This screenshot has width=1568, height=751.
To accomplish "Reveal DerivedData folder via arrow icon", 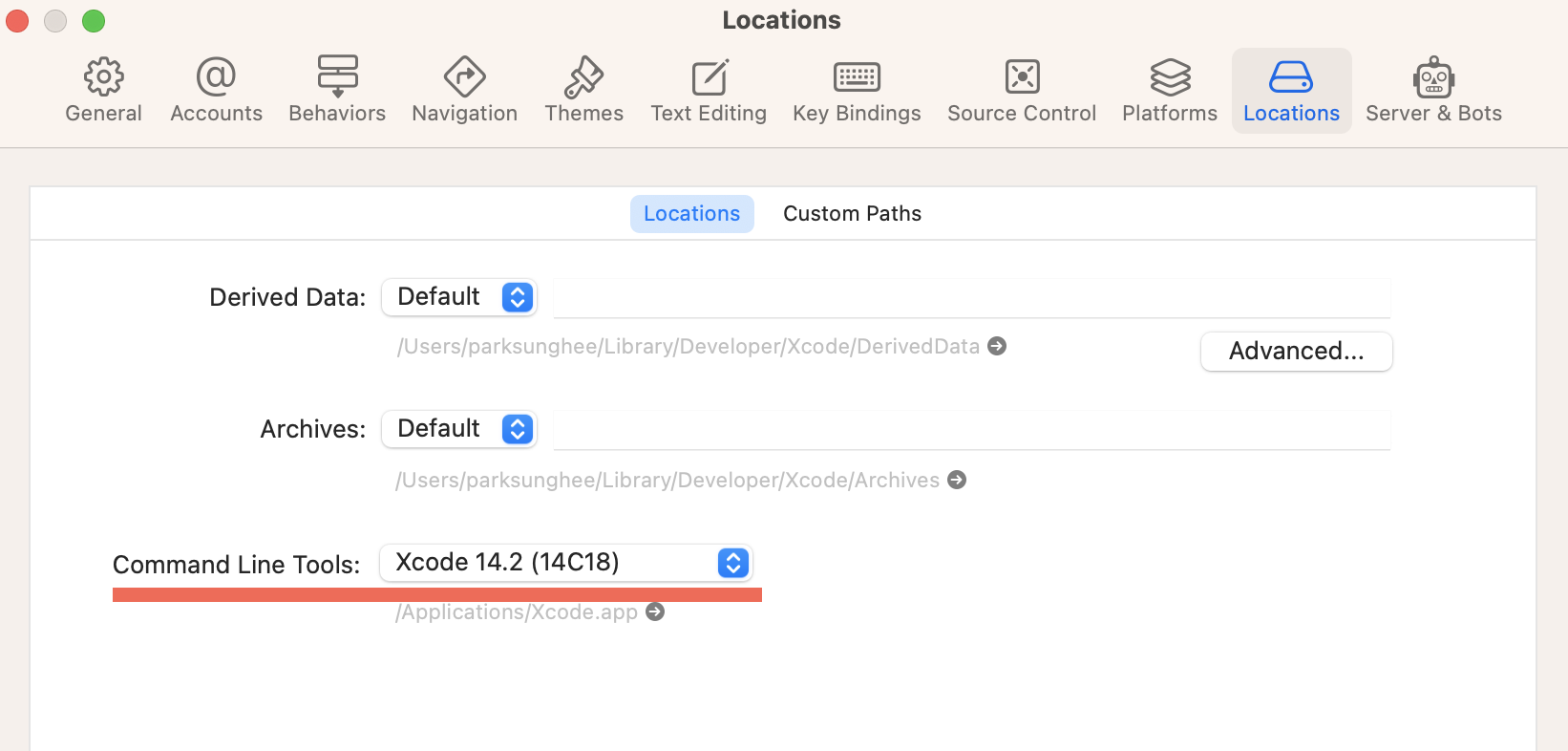I will 997,346.
